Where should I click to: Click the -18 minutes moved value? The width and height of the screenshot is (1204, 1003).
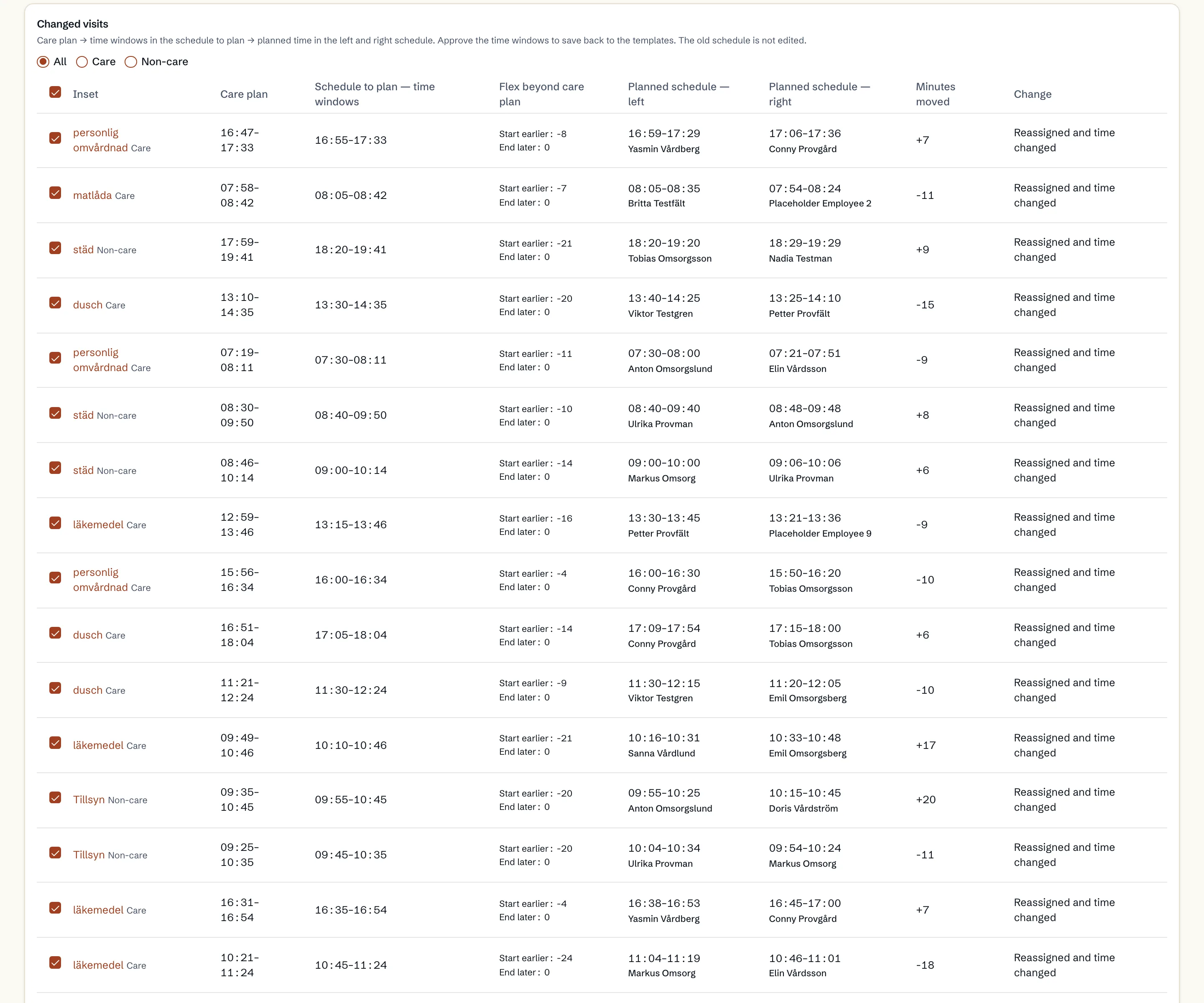tap(925, 965)
